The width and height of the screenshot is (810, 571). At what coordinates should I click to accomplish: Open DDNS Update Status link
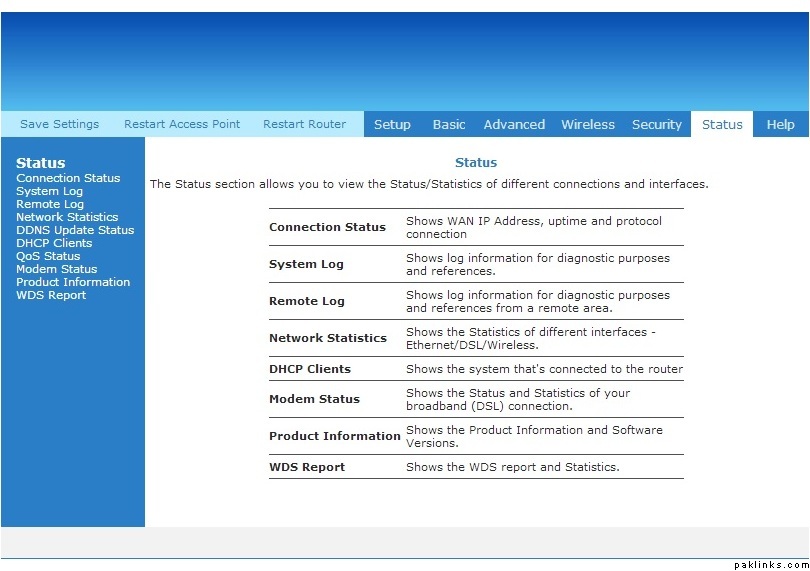(75, 230)
